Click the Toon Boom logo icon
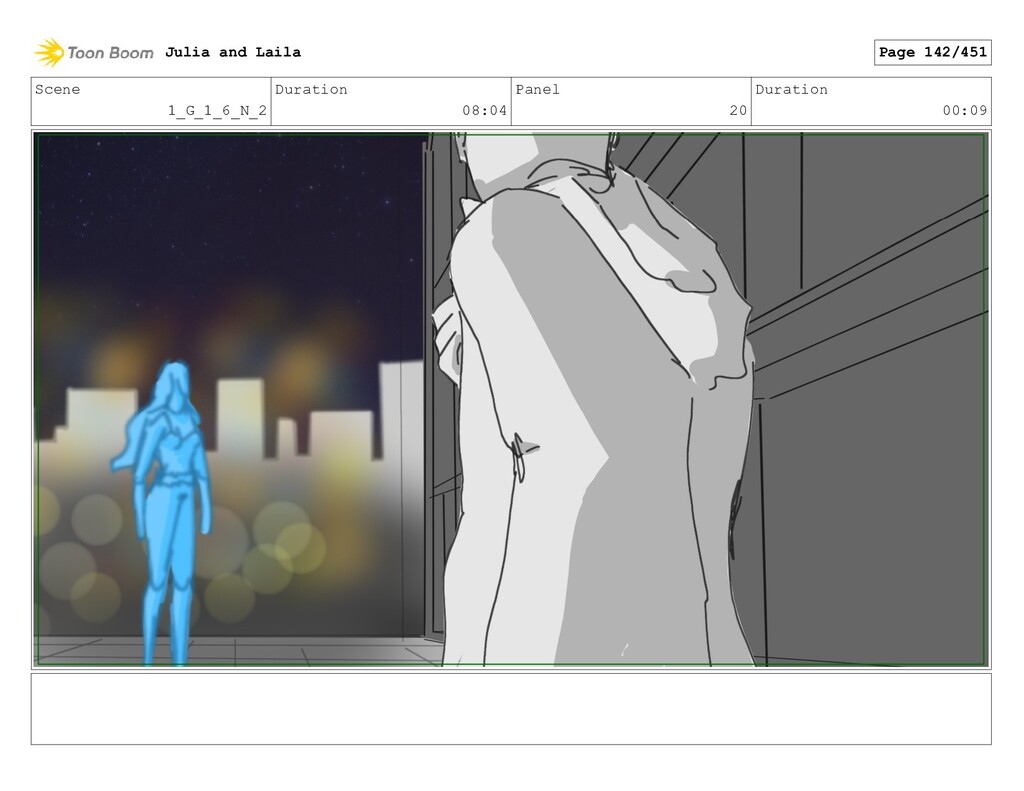Image resolution: width=1024 pixels, height=791 pixels. [49, 53]
